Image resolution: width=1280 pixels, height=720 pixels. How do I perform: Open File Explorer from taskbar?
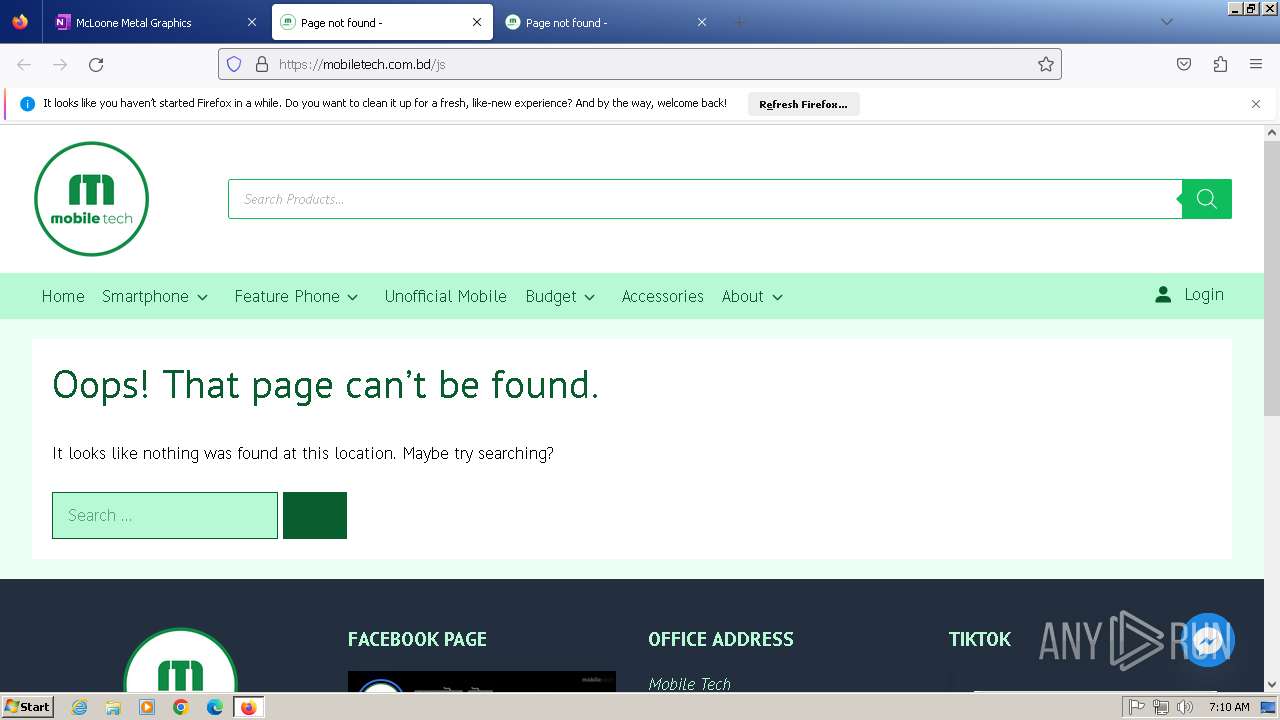click(x=113, y=707)
